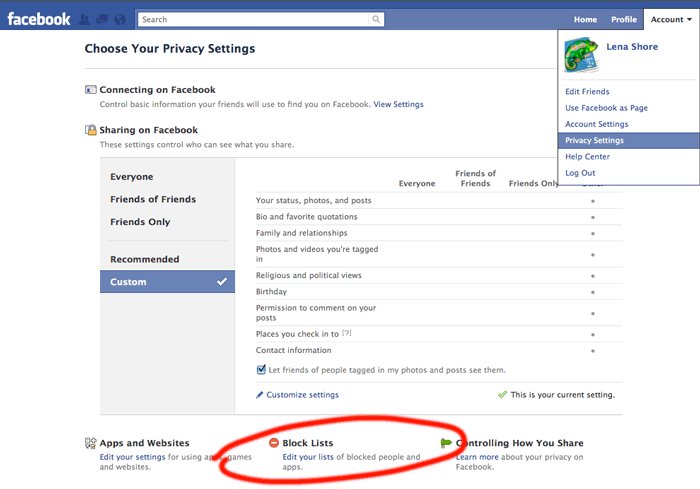Select Edit Friends in account menu

click(x=587, y=92)
